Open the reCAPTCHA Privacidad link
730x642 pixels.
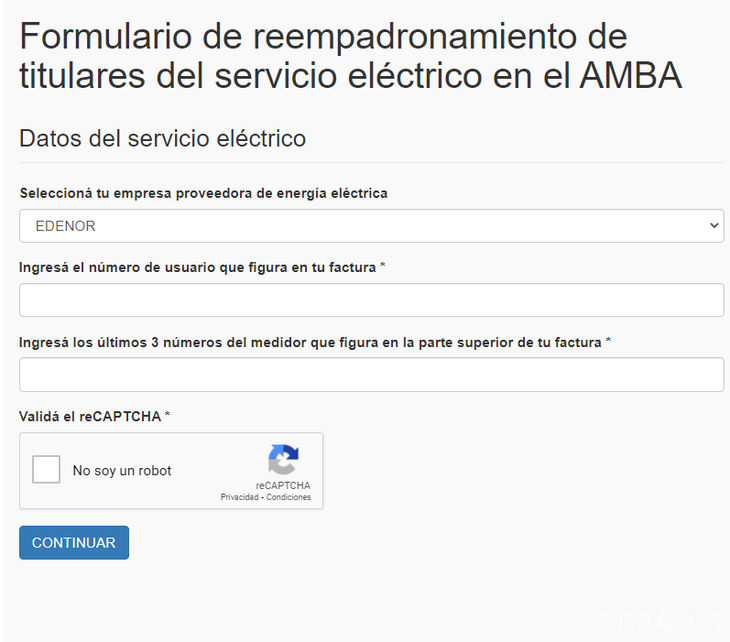click(x=241, y=497)
